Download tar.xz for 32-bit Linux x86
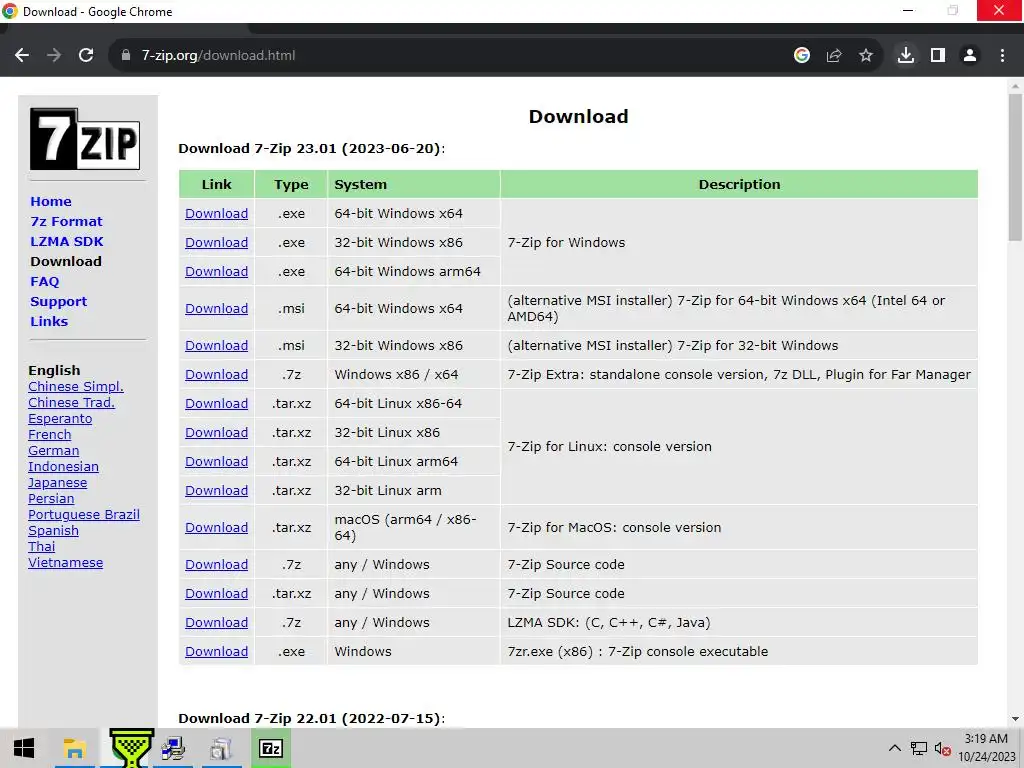The height and width of the screenshot is (768, 1024). [x=216, y=432]
